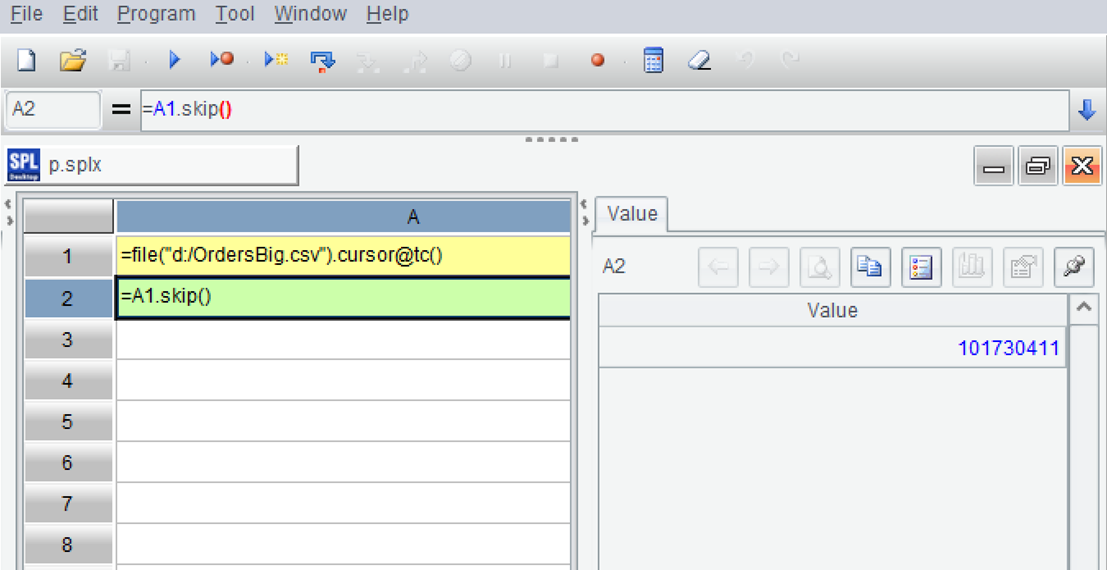Click the step-over execution icon
The width and height of the screenshot is (1107, 570).
click(x=322, y=61)
